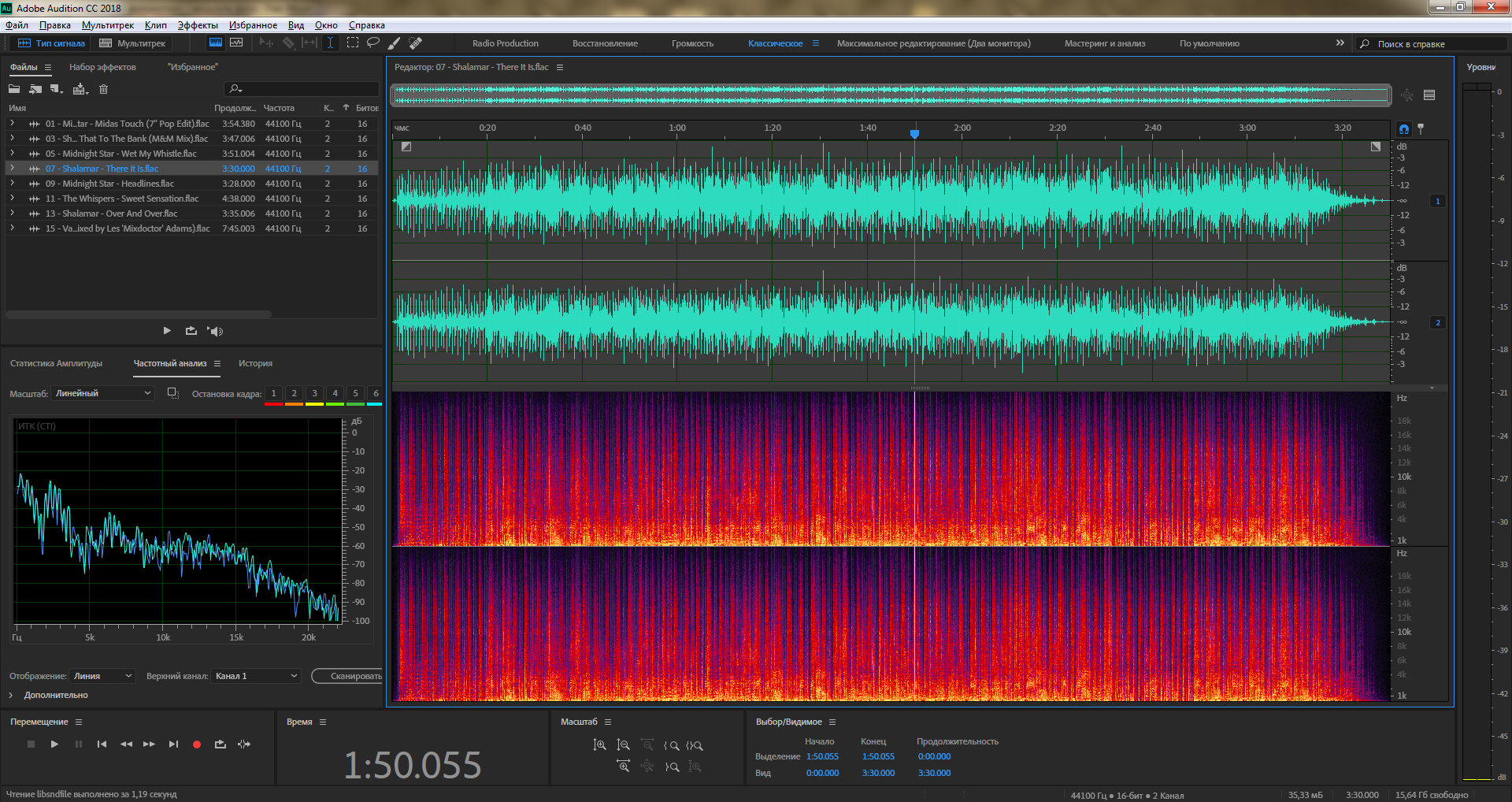Expand the 07 - Shalamar file row
Viewport: 1512px width, 802px height.
12,169
